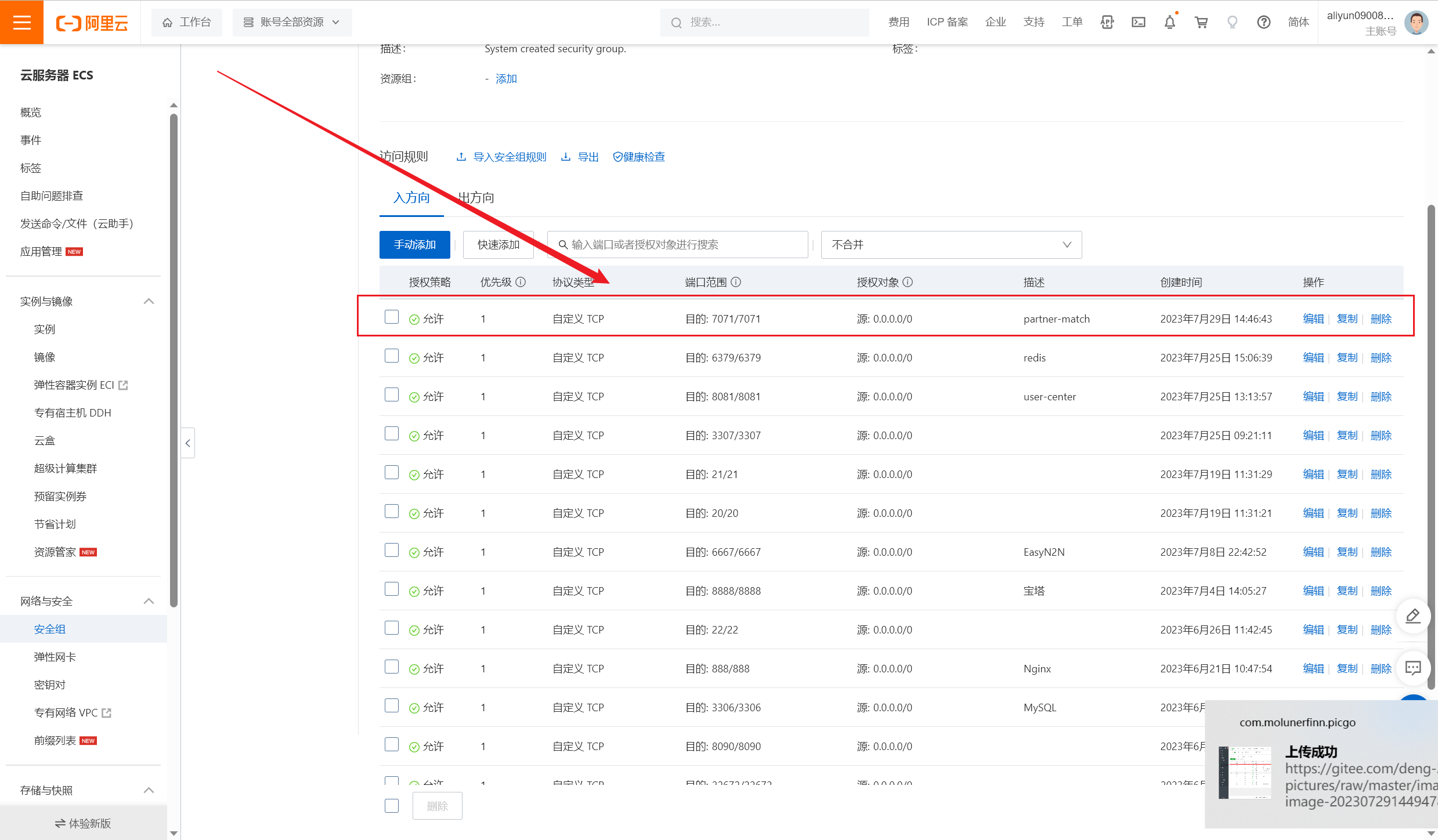1438x840 pixels.
Task: Click the floating edit pencil icon
Action: (1413, 616)
